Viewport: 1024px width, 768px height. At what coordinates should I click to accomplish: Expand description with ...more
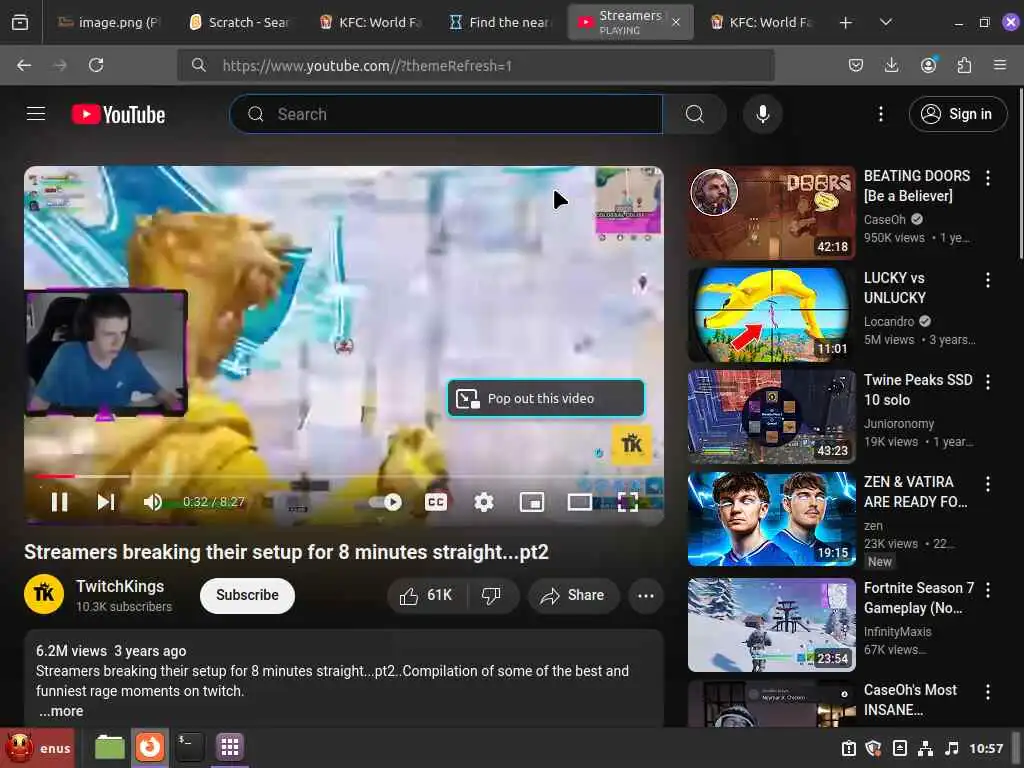pyautogui.click(x=61, y=711)
